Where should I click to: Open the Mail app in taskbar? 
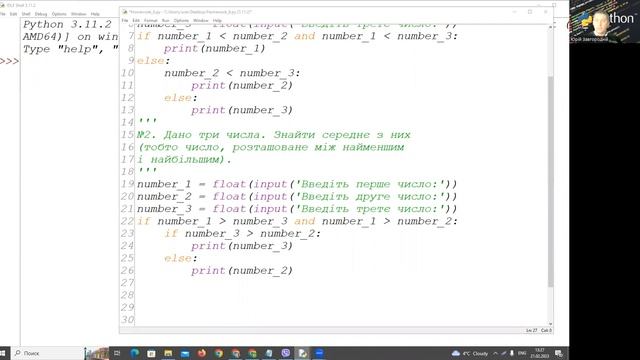[185, 353]
